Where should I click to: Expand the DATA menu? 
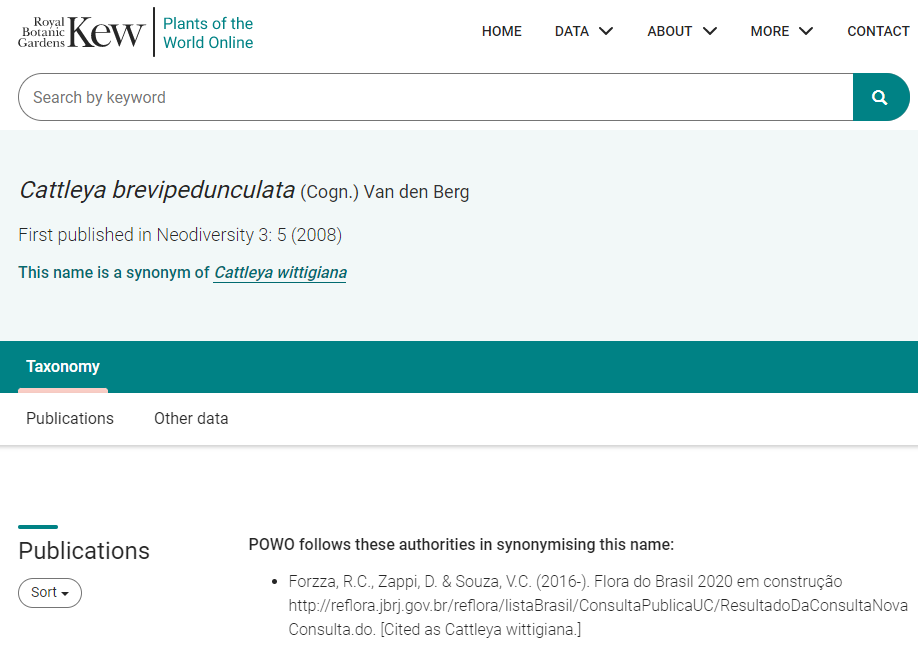(x=584, y=31)
